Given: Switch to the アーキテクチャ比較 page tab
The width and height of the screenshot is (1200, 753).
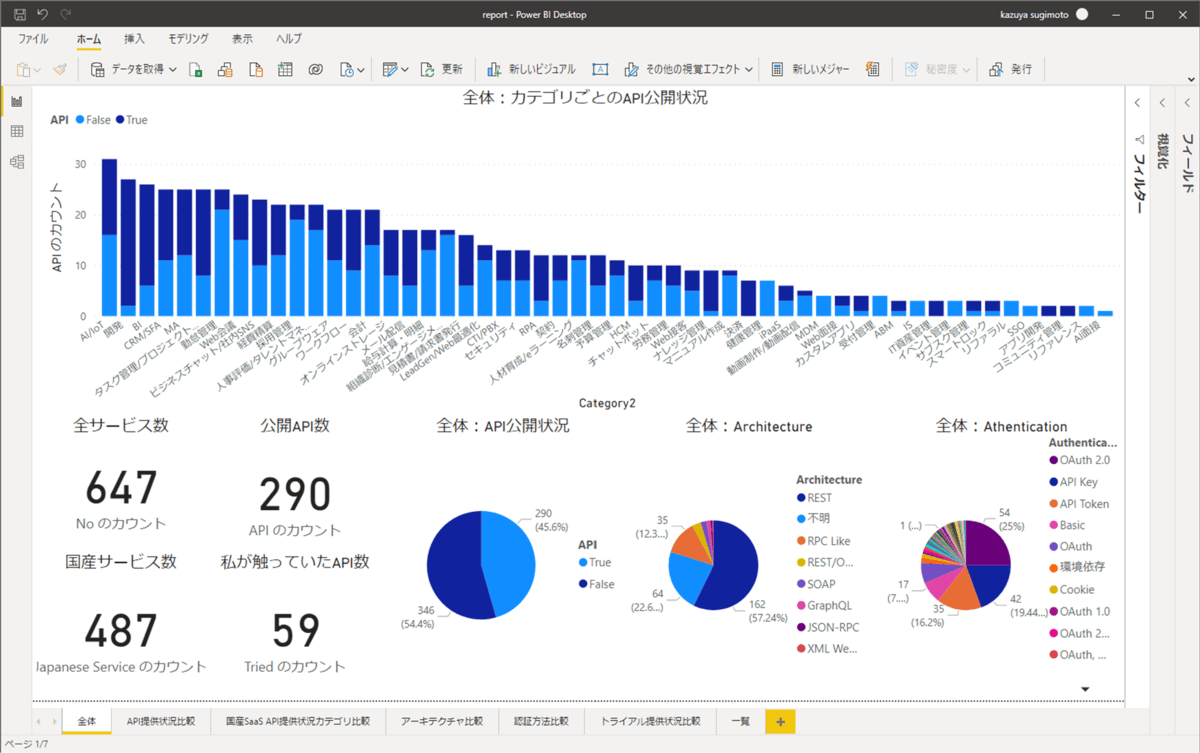Looking at the screenshot, I should click(x=440, y=721).
